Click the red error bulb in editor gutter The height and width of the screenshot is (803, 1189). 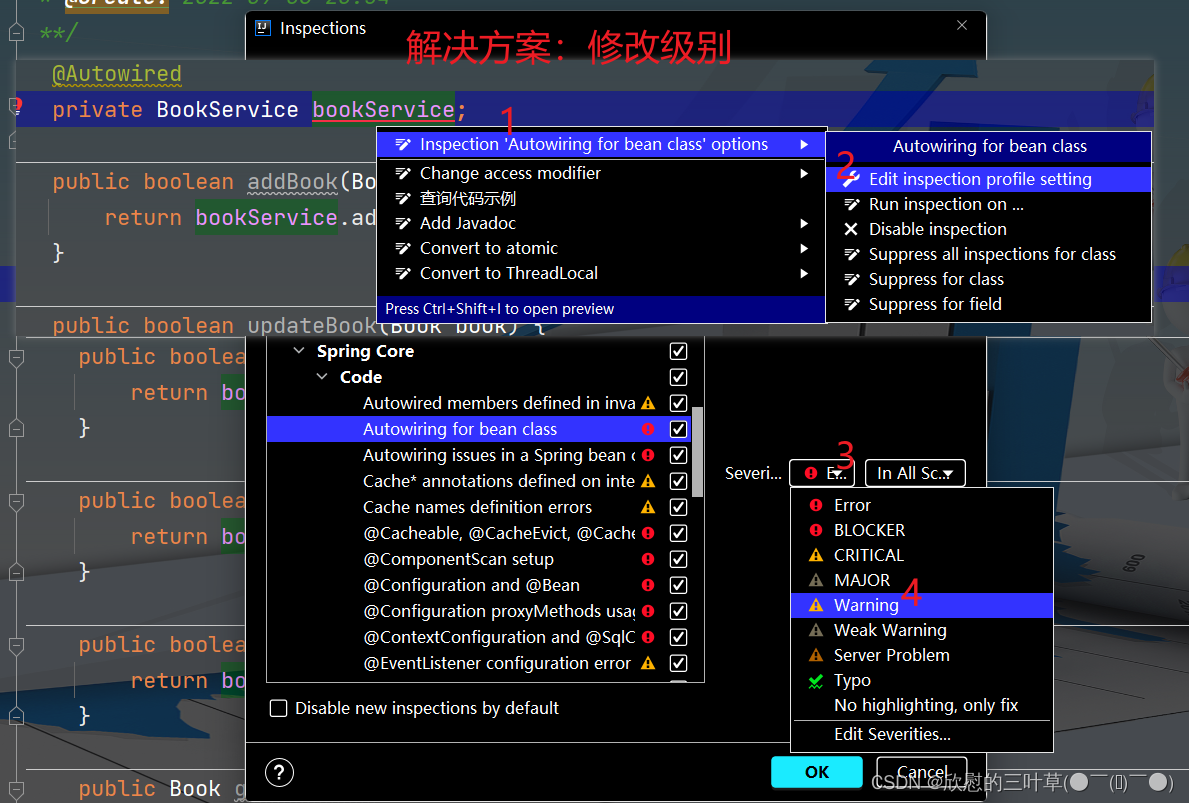17,105
